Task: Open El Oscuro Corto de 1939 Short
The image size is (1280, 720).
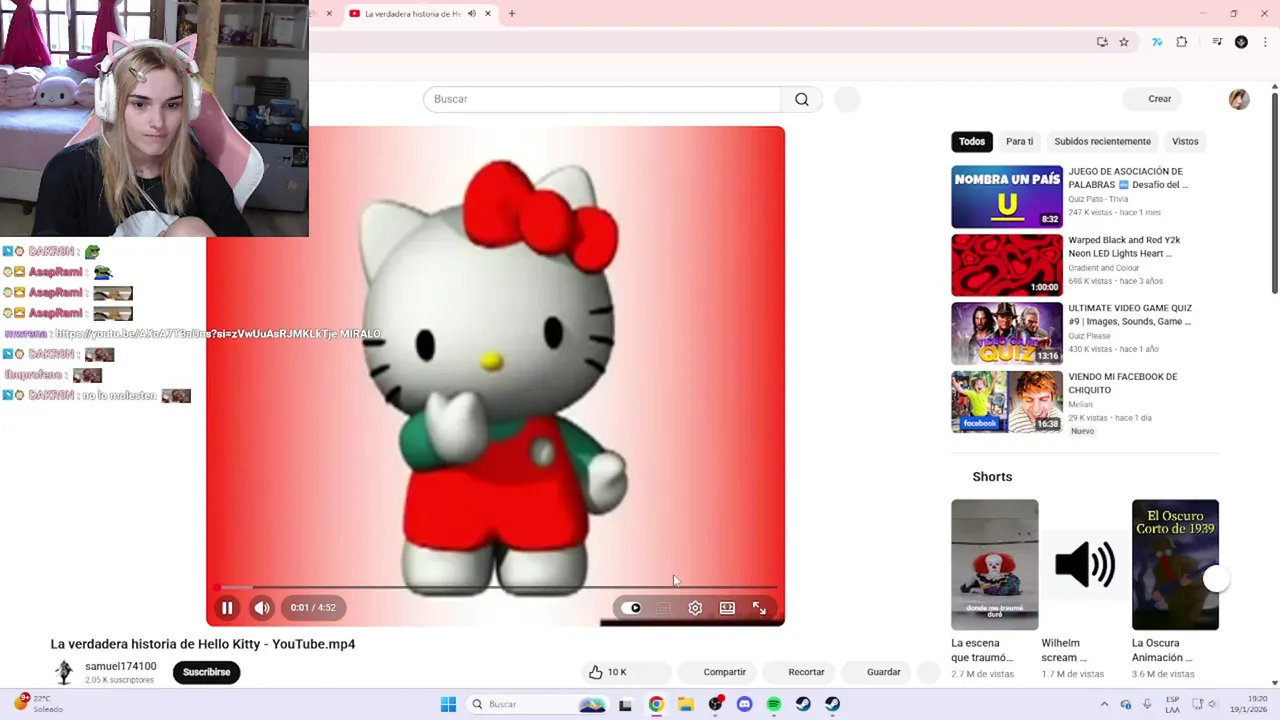Action: pyautogui.click(x=1175, y=565)
